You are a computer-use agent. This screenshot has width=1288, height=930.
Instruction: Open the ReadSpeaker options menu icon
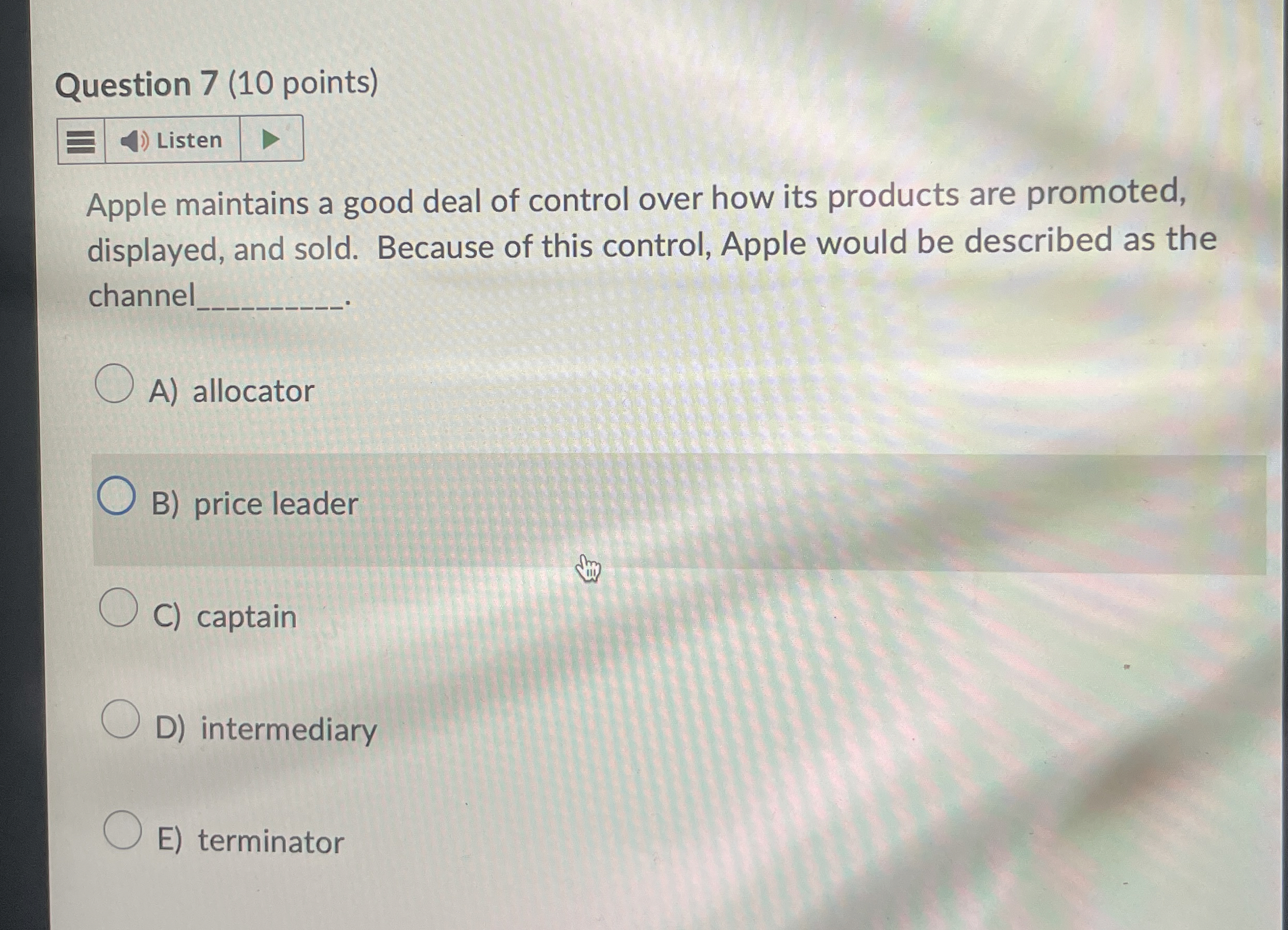click(81, 142)
